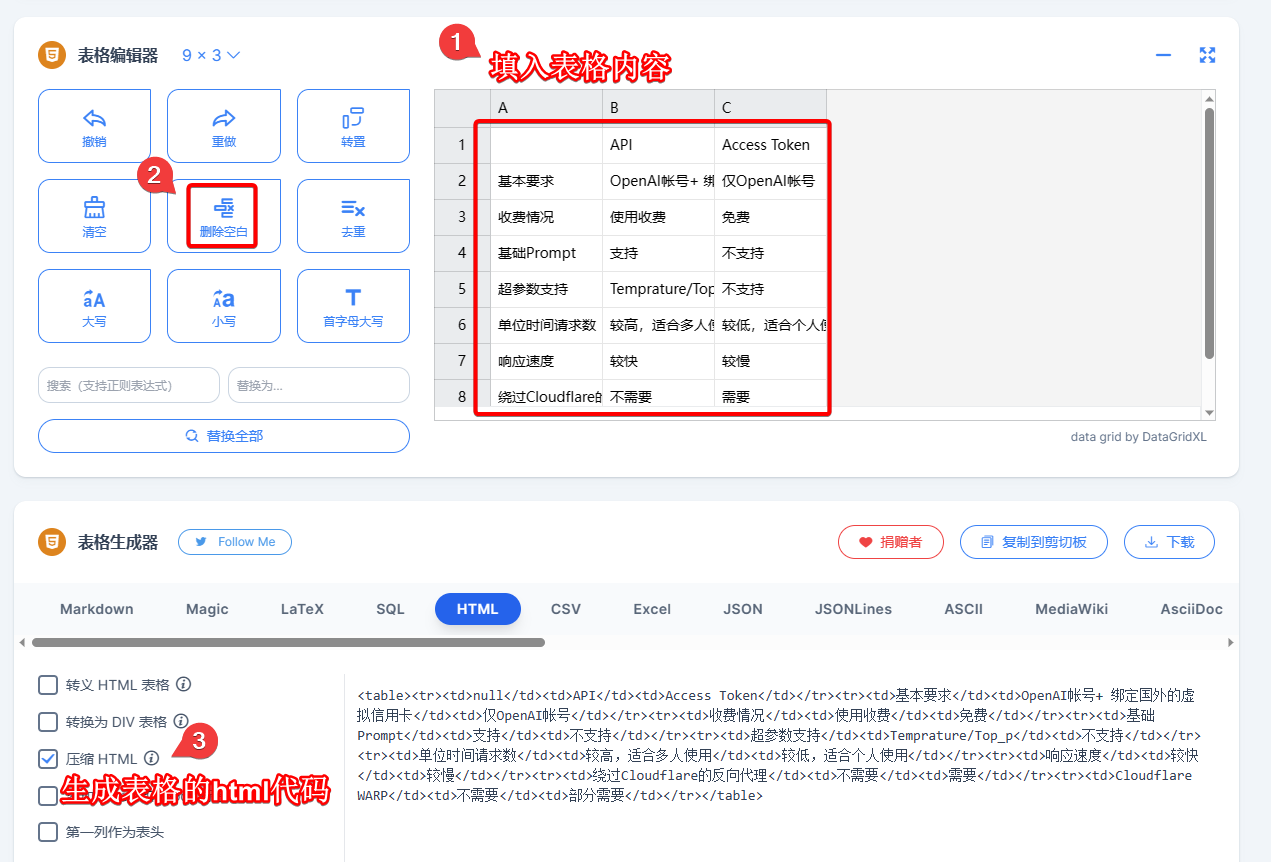Enter fullscreen with the expand icon
Viewport: 1271px width, 862px height.
[x=1207, y=55]
